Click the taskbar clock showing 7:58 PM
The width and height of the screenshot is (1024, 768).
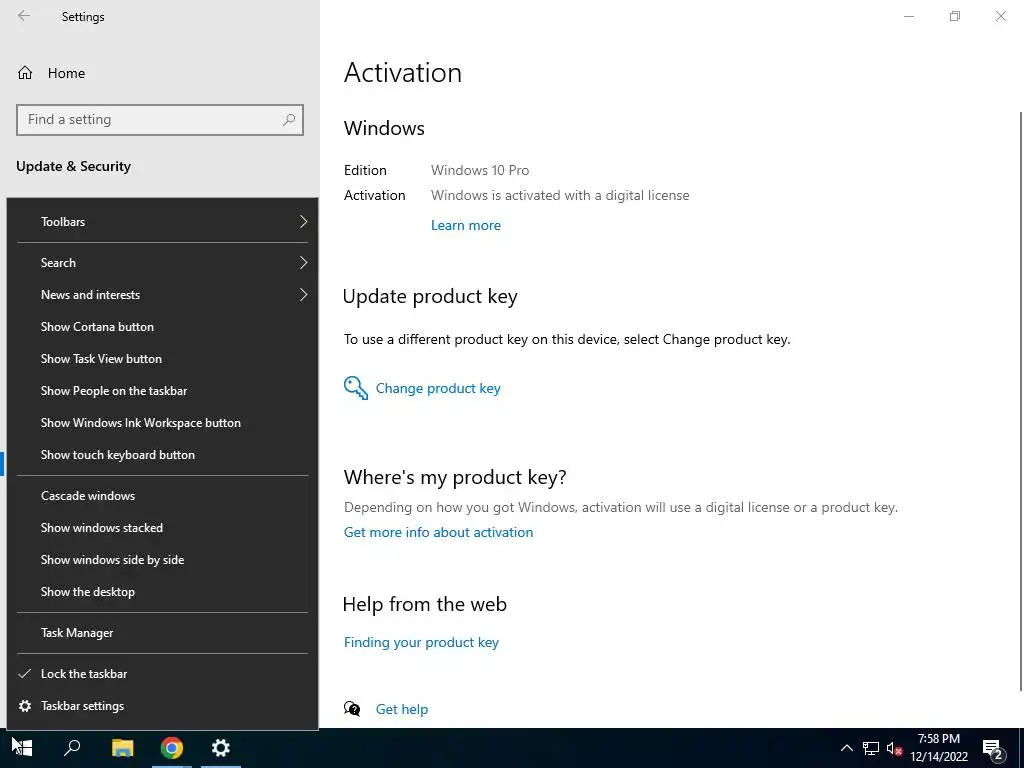tap(938, 748)
